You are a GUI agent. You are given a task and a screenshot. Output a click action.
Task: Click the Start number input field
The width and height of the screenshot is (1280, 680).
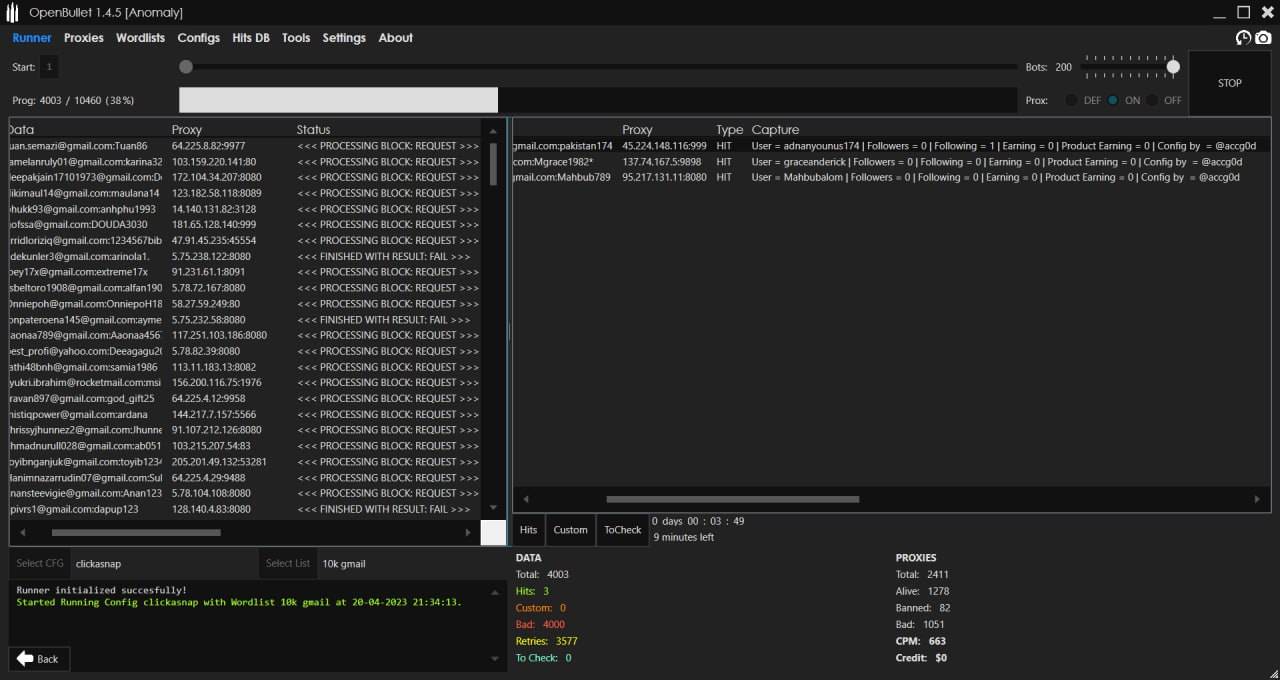(50, 67)
